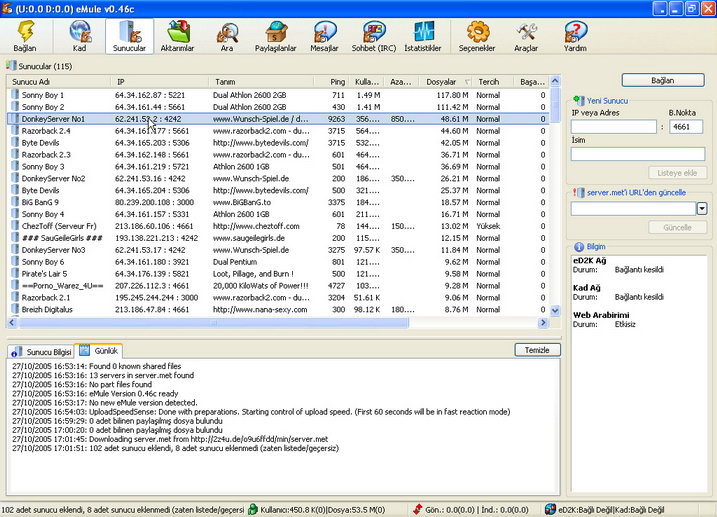
Task: Sort by Sunucu Adı column header
Action: 59,82
